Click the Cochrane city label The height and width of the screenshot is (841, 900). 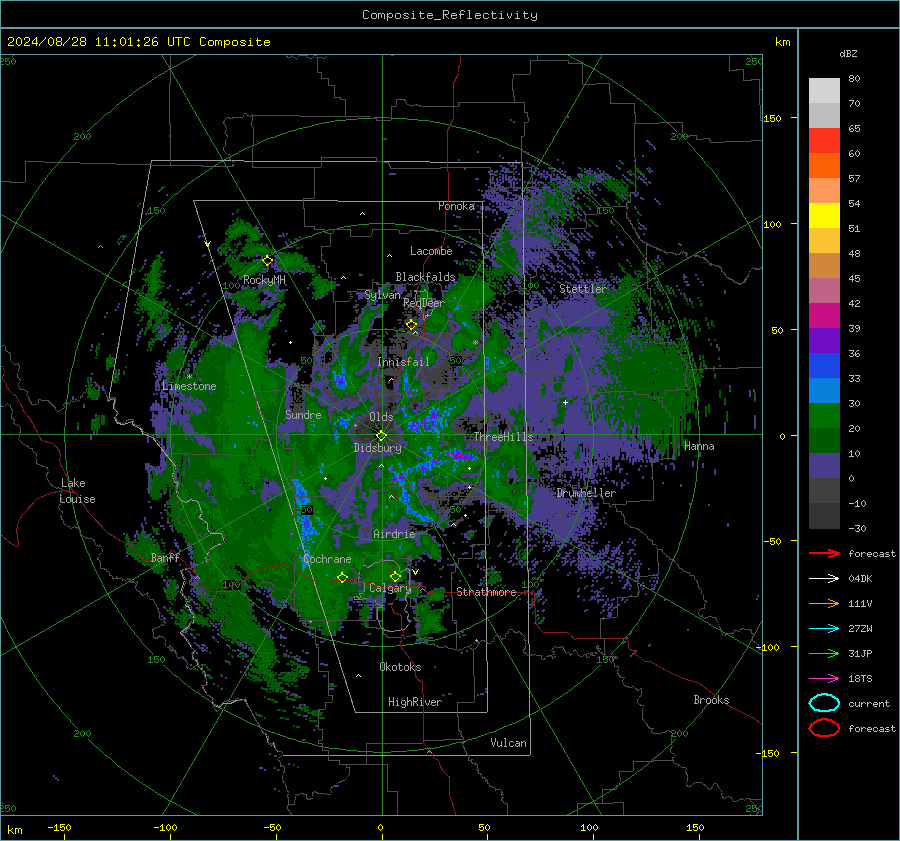pos(327,559)
